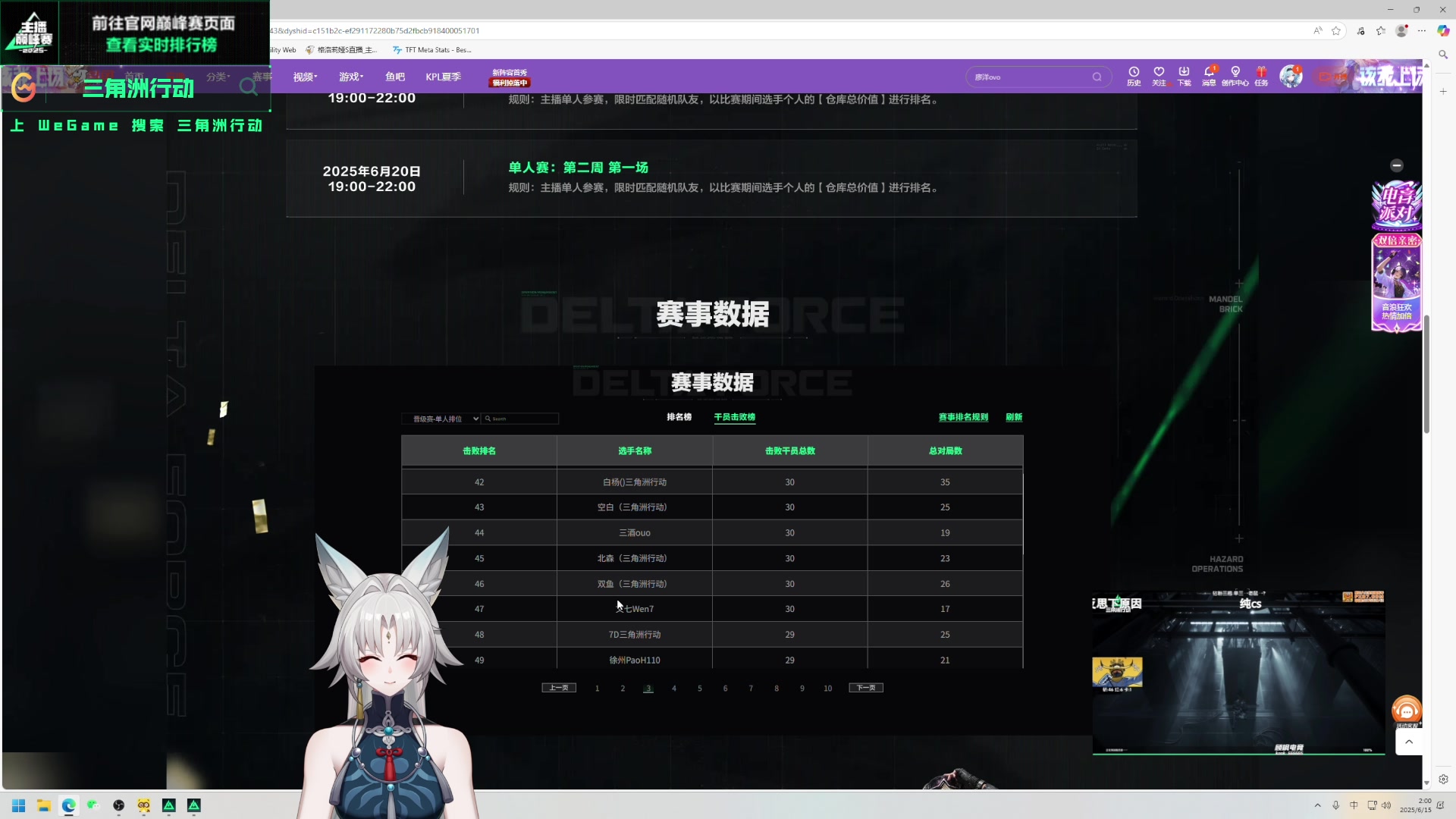Open File Explorer from the taskbar
Screen dimensions: 1456x819
pos(44,805)
